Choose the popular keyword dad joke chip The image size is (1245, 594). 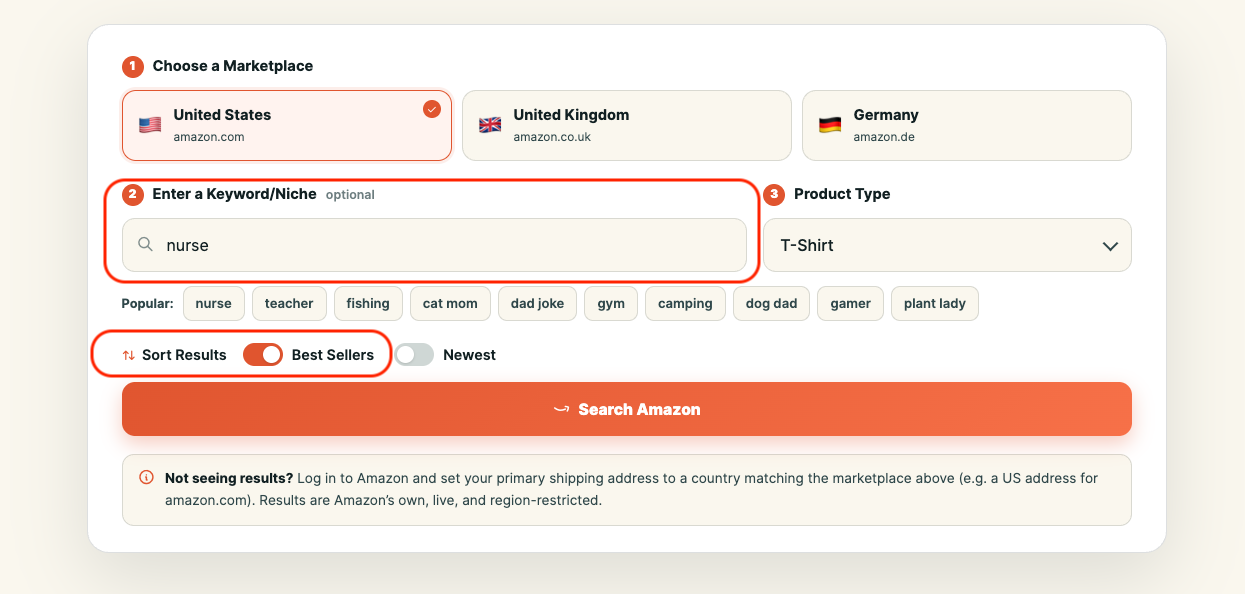537,304
